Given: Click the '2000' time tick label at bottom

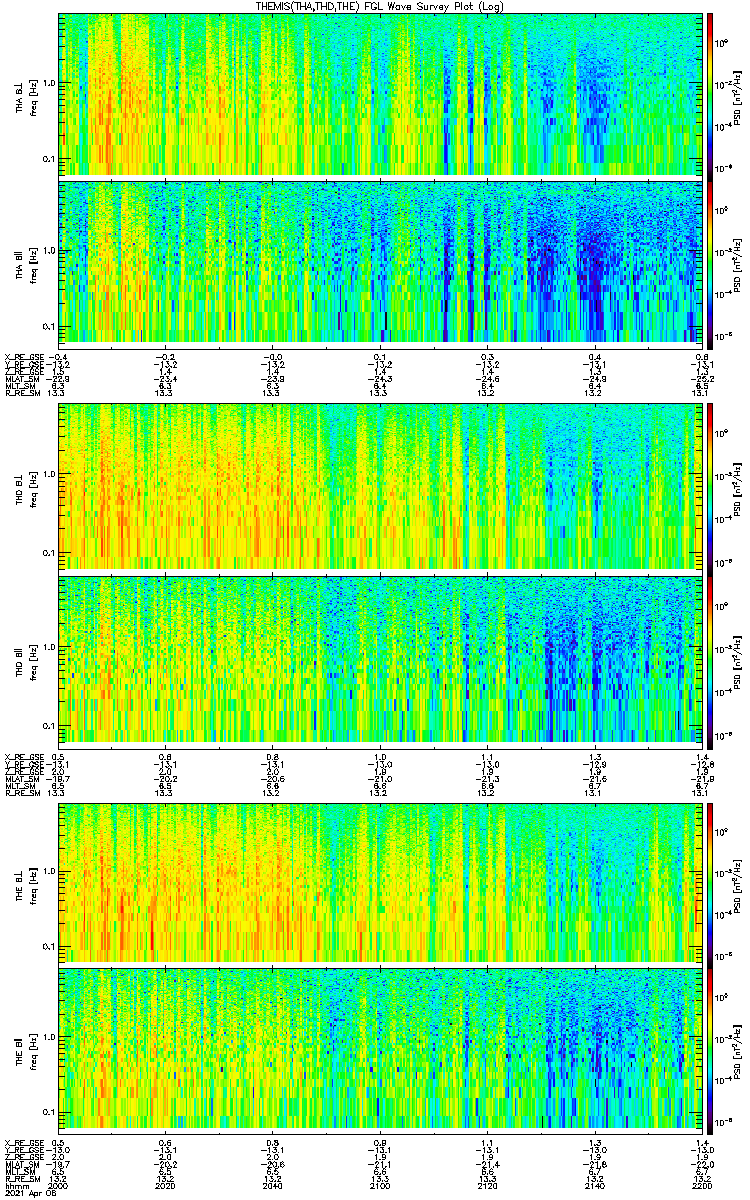Looking at the screenshot, I should [x=59, y=1185].
